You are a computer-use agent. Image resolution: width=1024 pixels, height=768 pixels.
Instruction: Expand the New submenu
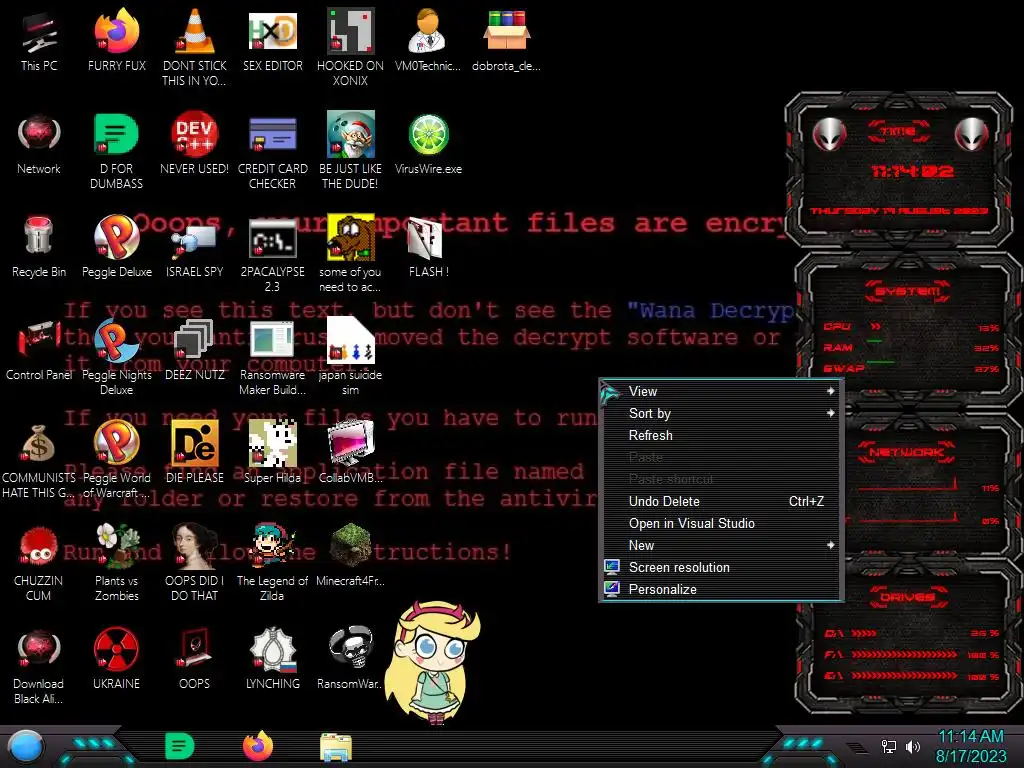pos(721,545)
